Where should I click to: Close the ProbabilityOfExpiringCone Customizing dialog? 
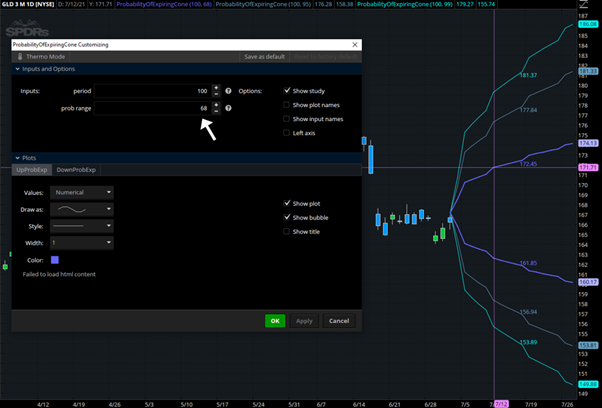pos(355,45)
